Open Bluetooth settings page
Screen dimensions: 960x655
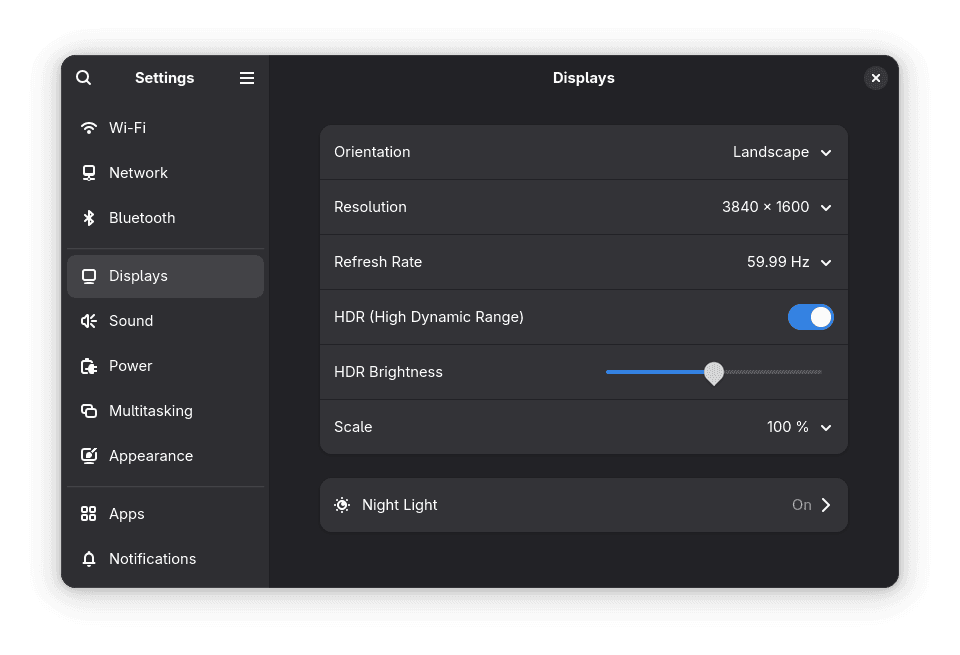[x=165, y=218]
